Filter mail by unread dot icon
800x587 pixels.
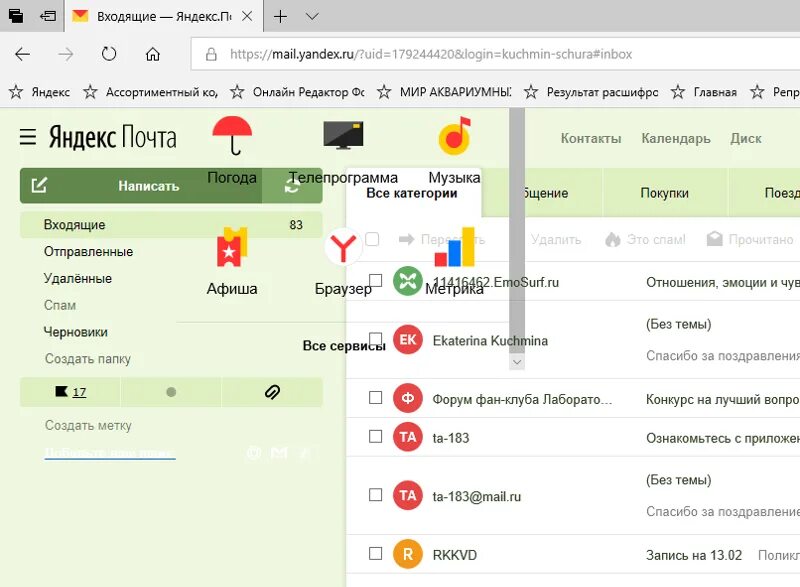coord(171,392)
